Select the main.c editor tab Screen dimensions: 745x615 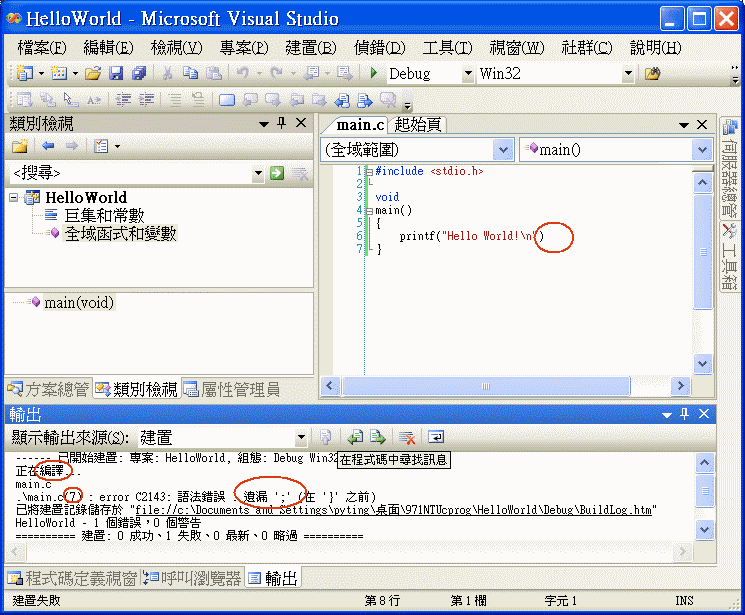360,125
